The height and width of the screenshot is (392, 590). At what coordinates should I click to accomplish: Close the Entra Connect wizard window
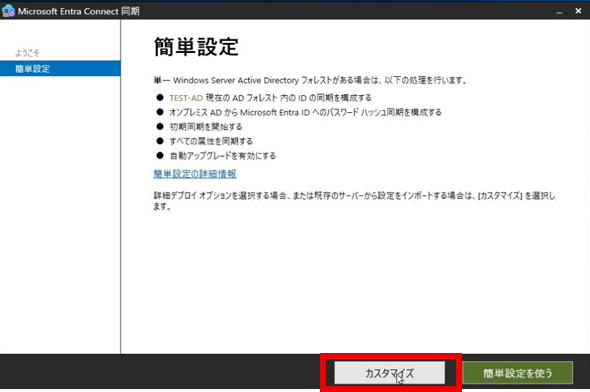(578, 11)
